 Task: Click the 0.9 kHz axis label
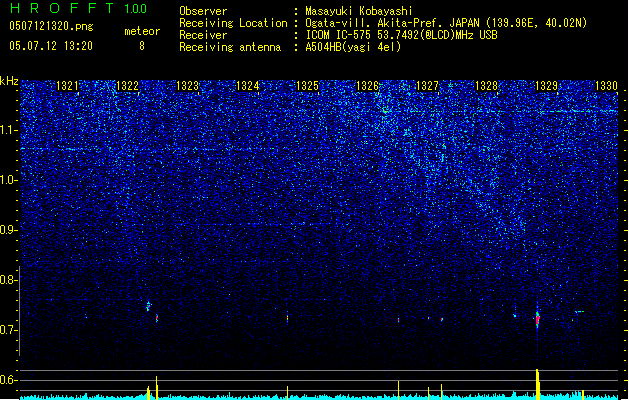click(x=9, y=230)
